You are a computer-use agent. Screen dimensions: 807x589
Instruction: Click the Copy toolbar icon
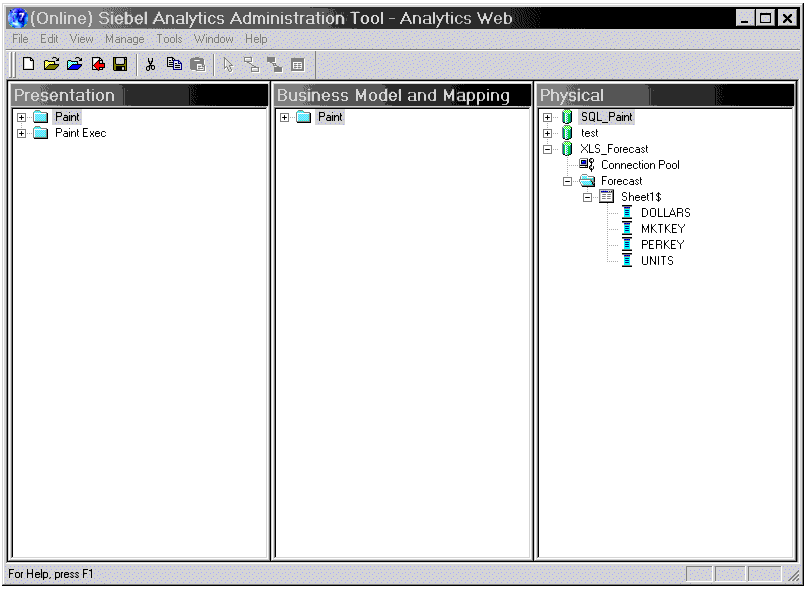coord(174,64)
